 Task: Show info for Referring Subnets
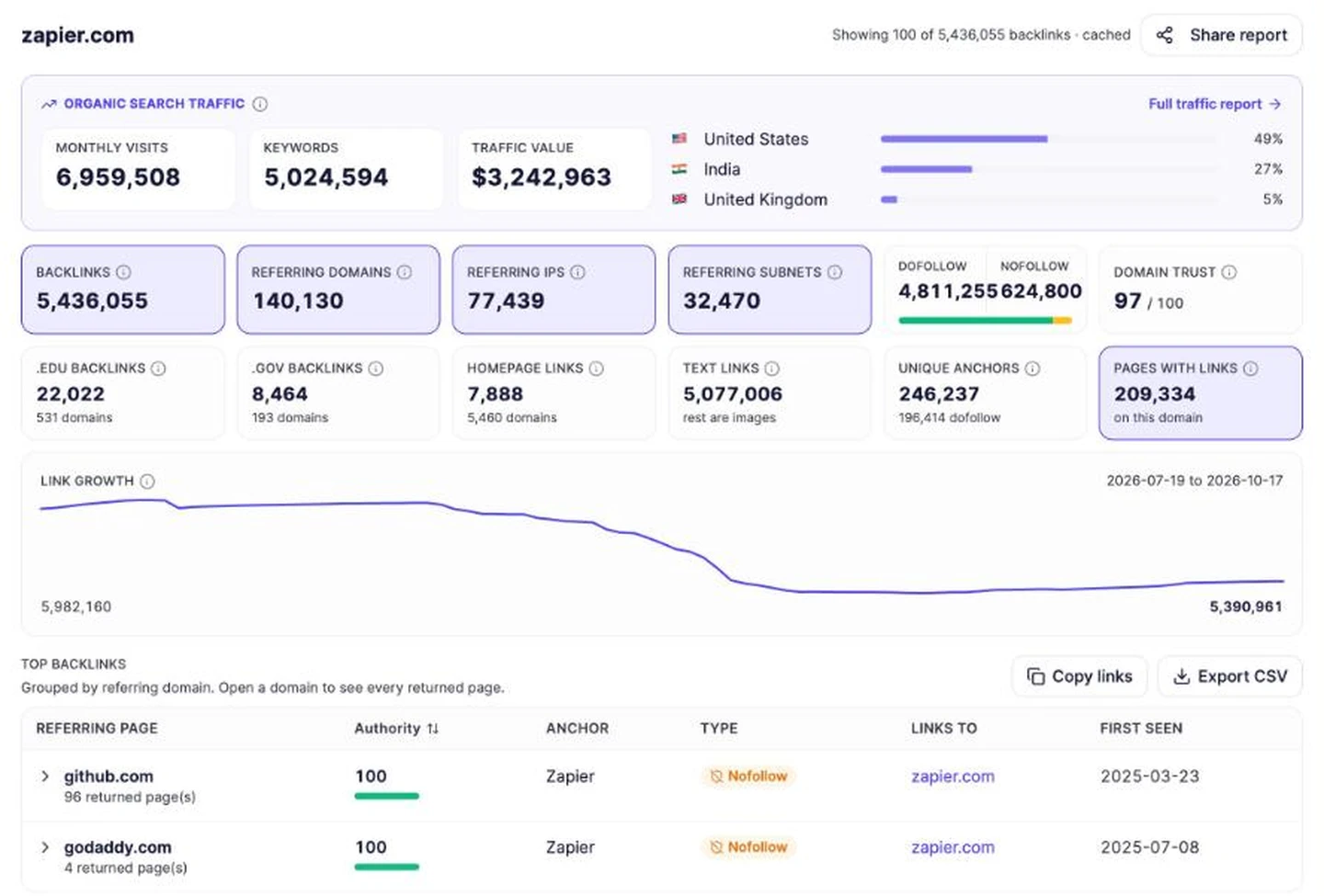pyautogui.click(x=834, y=272)
